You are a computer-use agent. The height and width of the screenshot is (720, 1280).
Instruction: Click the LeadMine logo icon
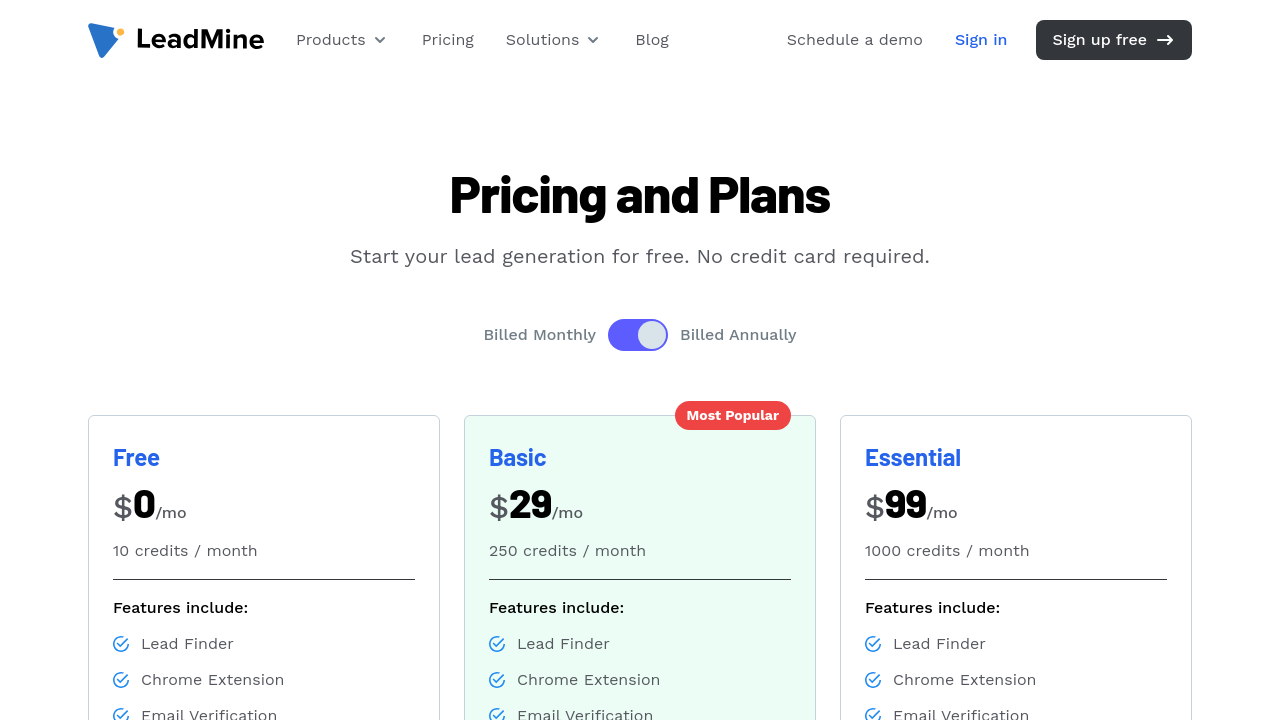pyautogui.click(x=105, y=40)
